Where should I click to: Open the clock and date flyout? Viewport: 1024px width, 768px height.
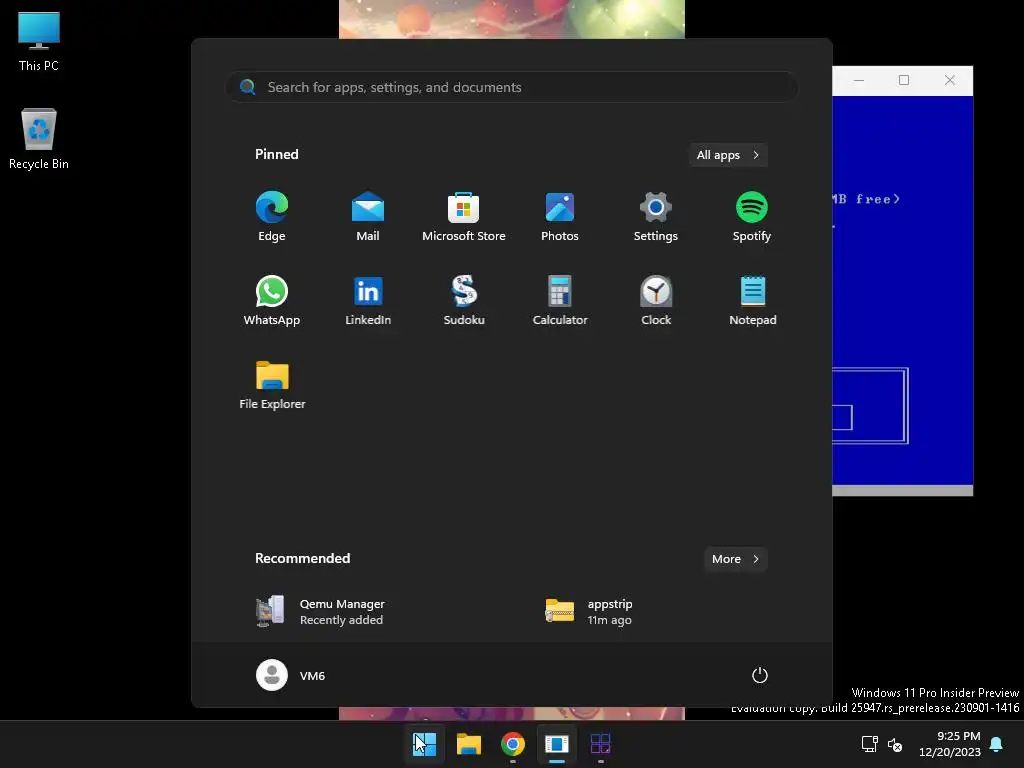coord(950,744)
